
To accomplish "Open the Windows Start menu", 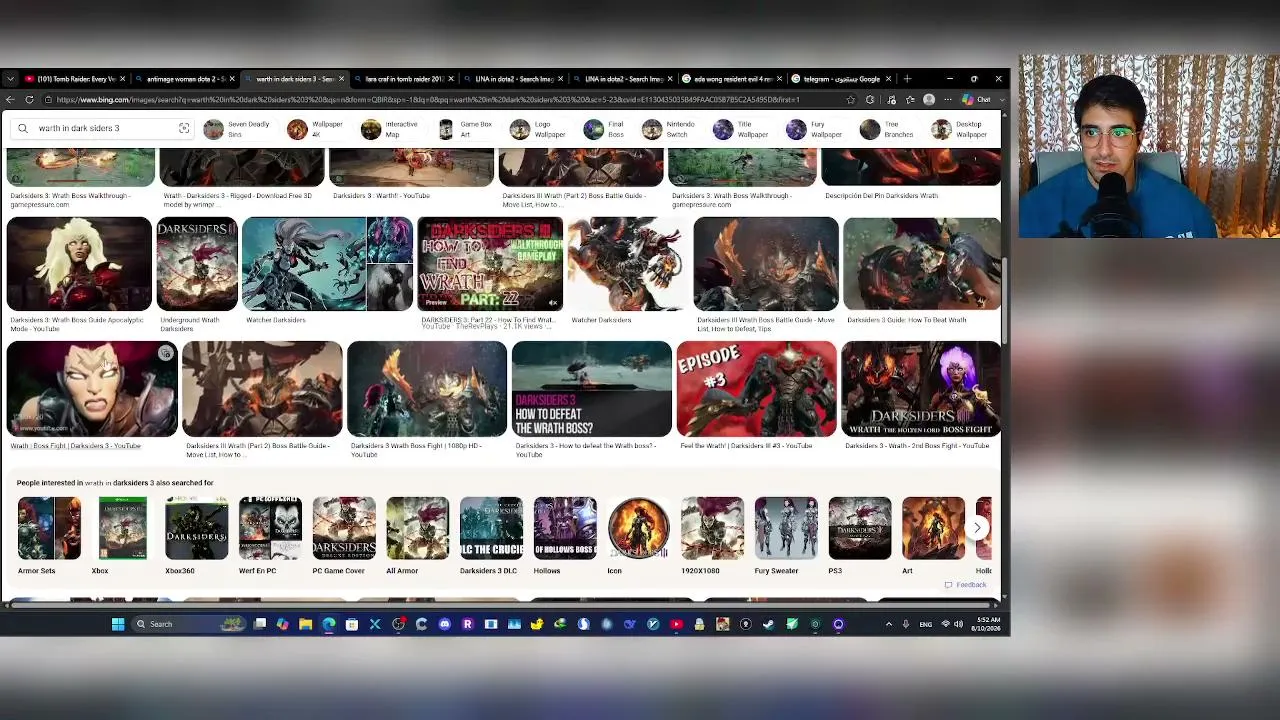I will [118, 624].
